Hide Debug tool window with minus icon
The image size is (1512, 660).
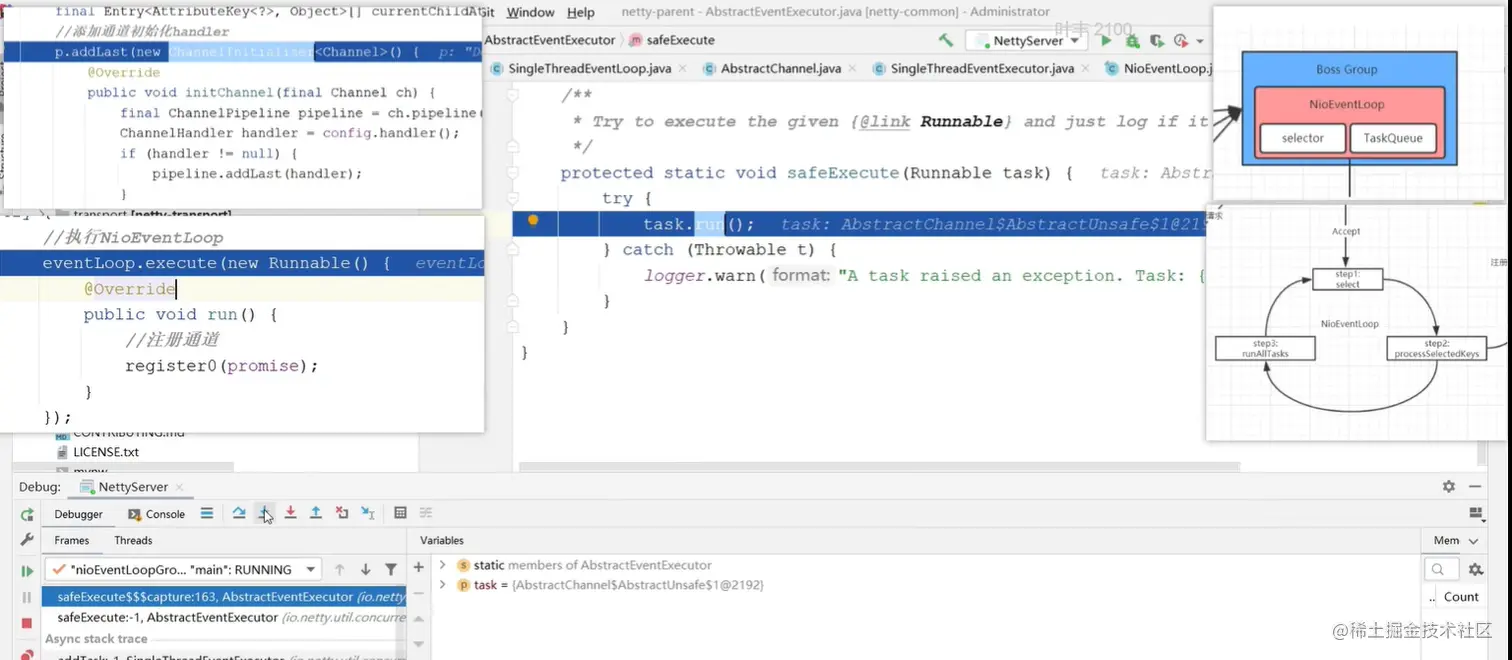click(1475, 486)
